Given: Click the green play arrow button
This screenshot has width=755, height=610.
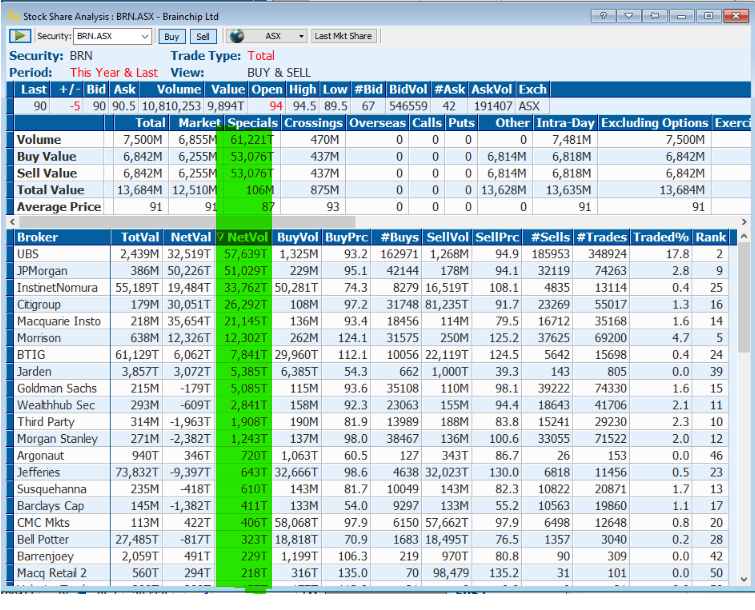Looking at the screenshot, I should pos(20,36).
